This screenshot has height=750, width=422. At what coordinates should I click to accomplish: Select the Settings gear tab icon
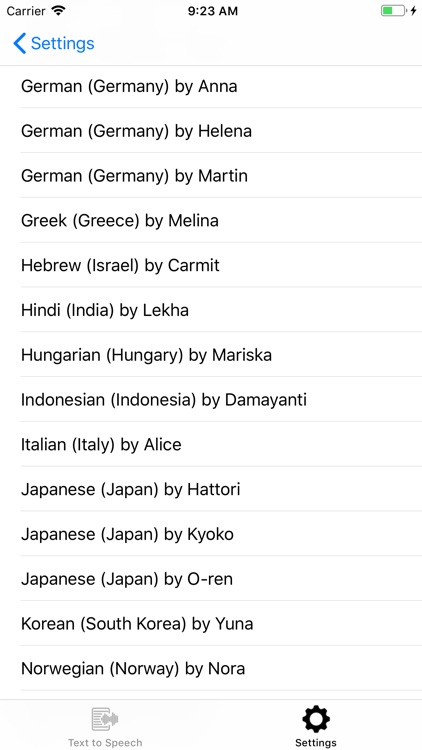point(316,719)
